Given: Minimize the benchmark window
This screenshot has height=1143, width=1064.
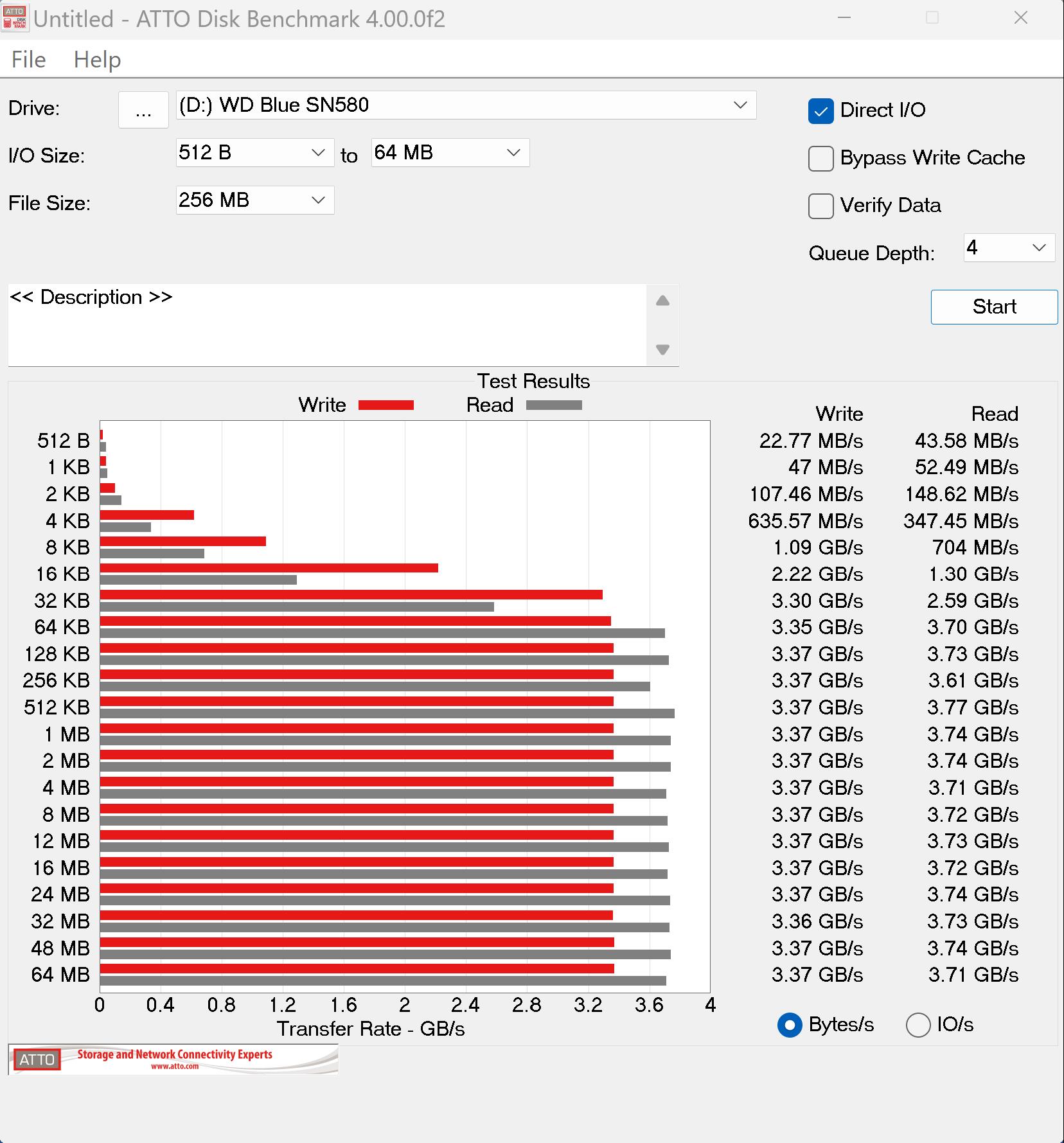Looking at the screenshot, I should click(844, 18).
